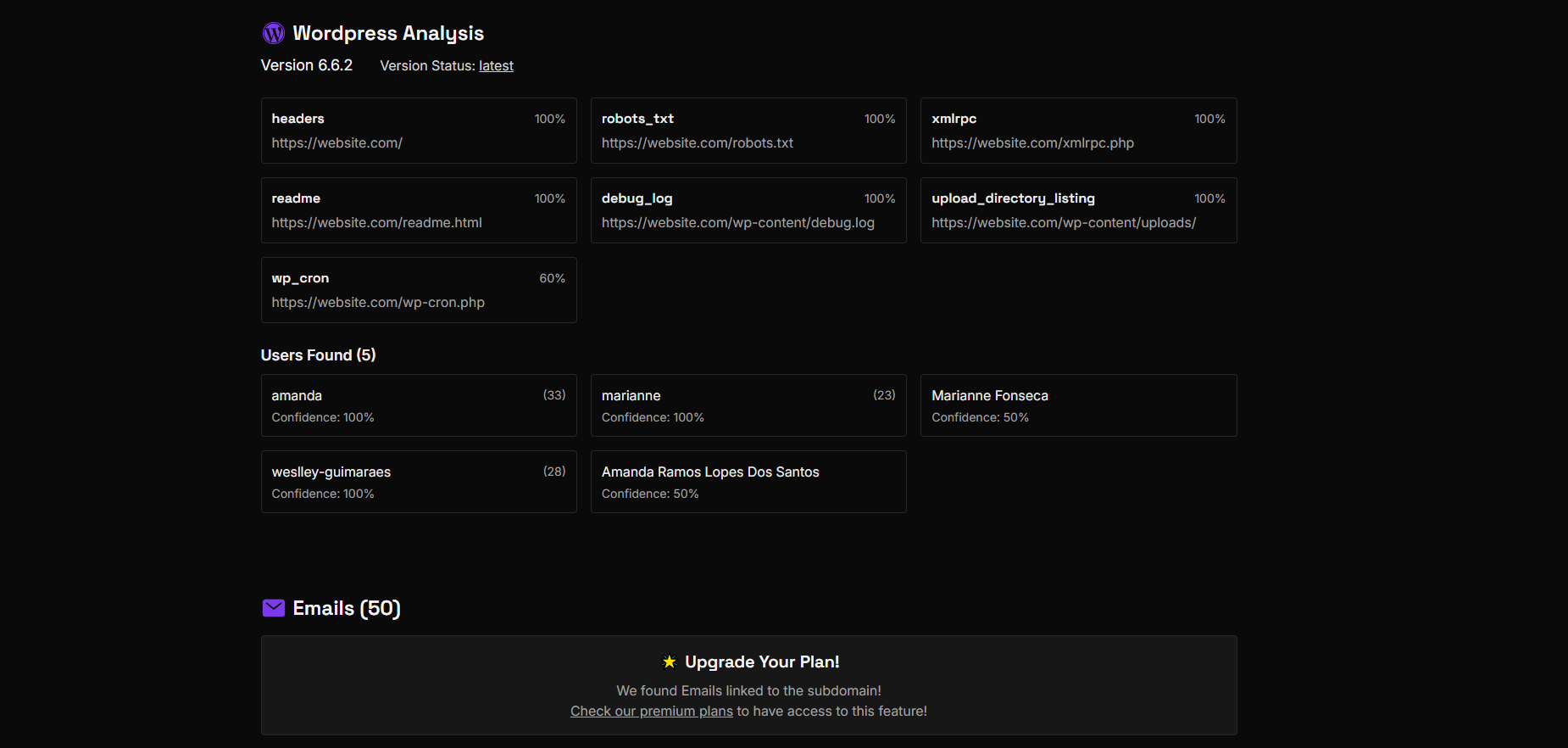Open the debug.log URL text
1568x748 pixels.
737,223
